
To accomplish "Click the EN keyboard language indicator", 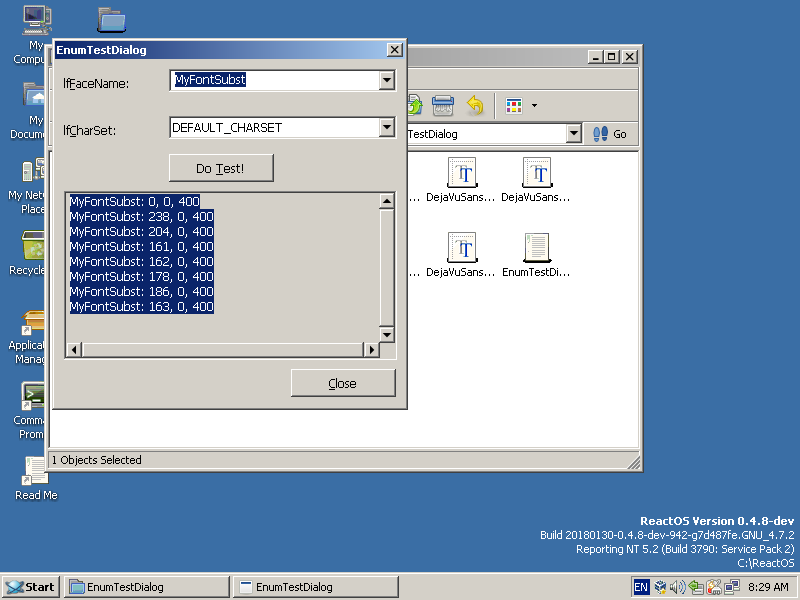I will (641, 587).
